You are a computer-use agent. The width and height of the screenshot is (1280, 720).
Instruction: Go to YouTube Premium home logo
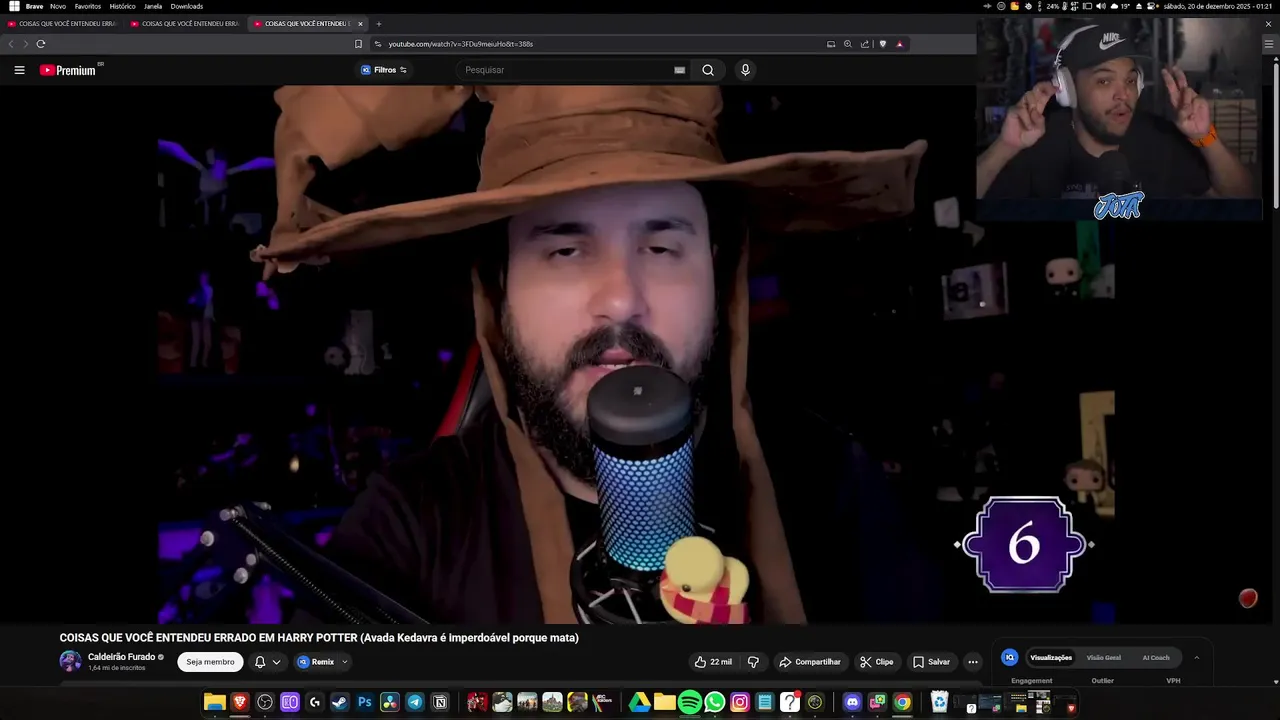(68, 70)
